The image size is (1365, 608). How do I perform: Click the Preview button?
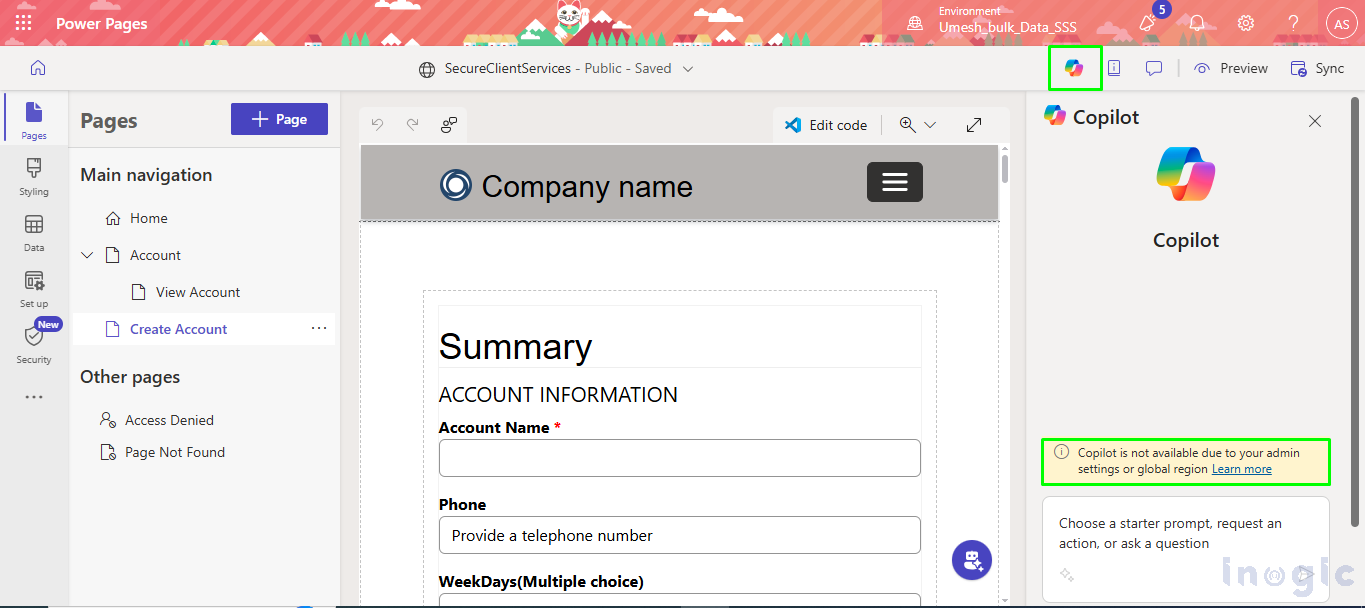[x=1231, y=68]
